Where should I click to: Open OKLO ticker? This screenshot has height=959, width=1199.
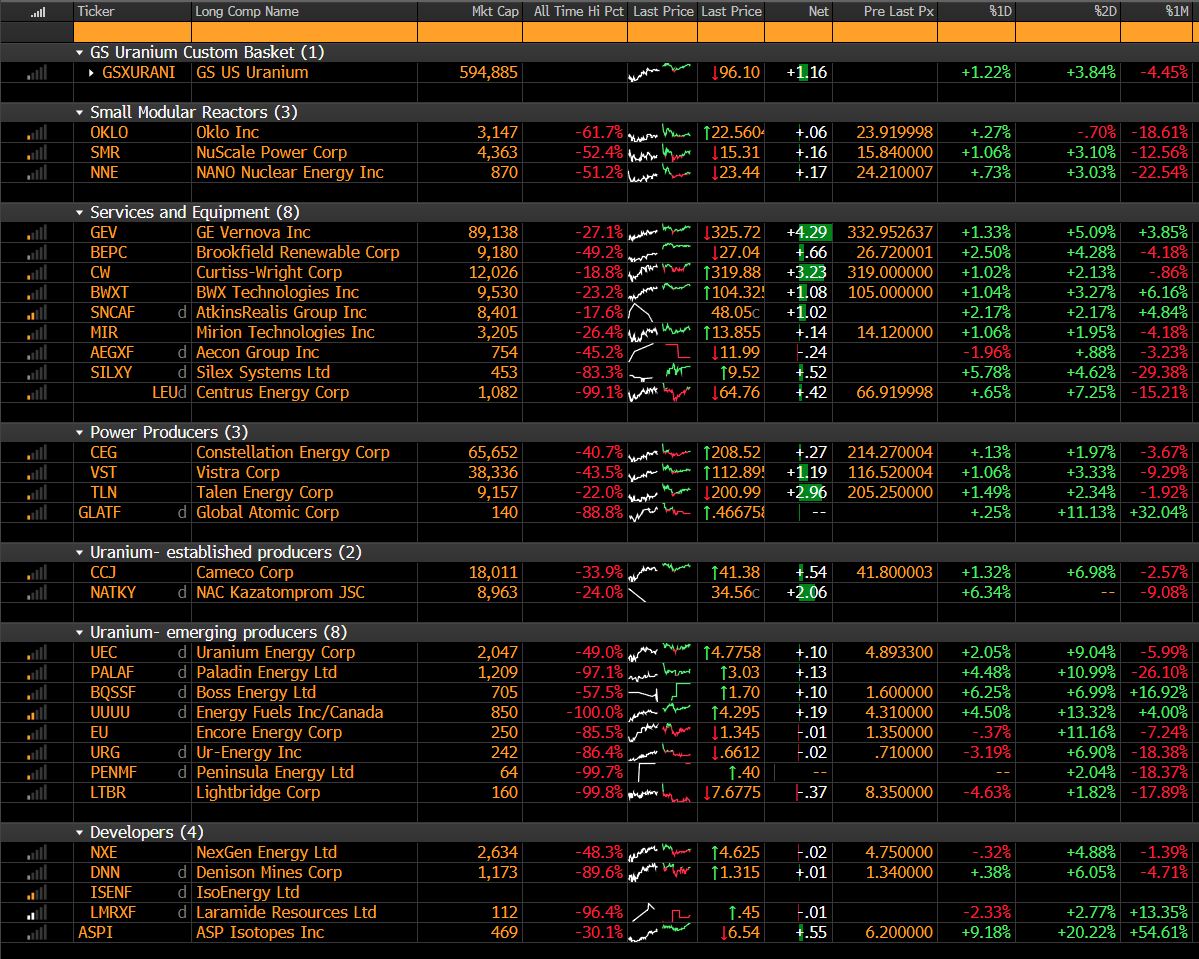point(109,132)
